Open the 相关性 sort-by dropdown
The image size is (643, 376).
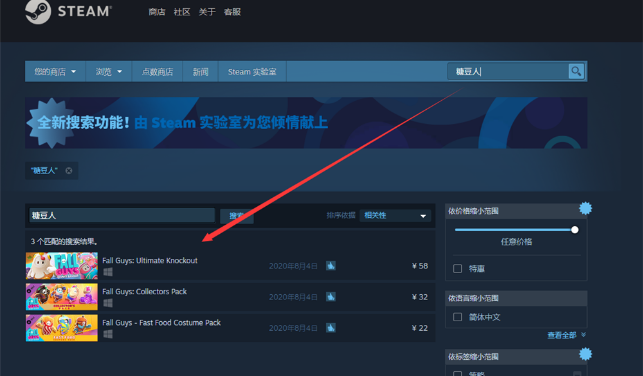pyautogui.click(x=395, y=215)
